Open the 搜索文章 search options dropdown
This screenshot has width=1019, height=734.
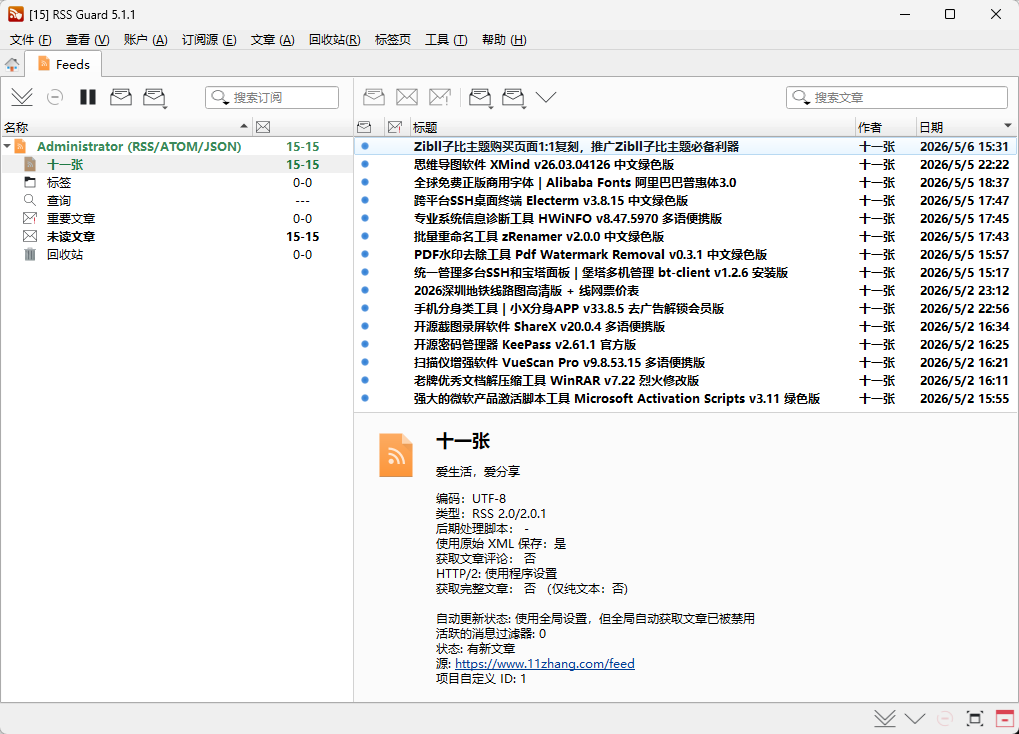pos(802,98)
